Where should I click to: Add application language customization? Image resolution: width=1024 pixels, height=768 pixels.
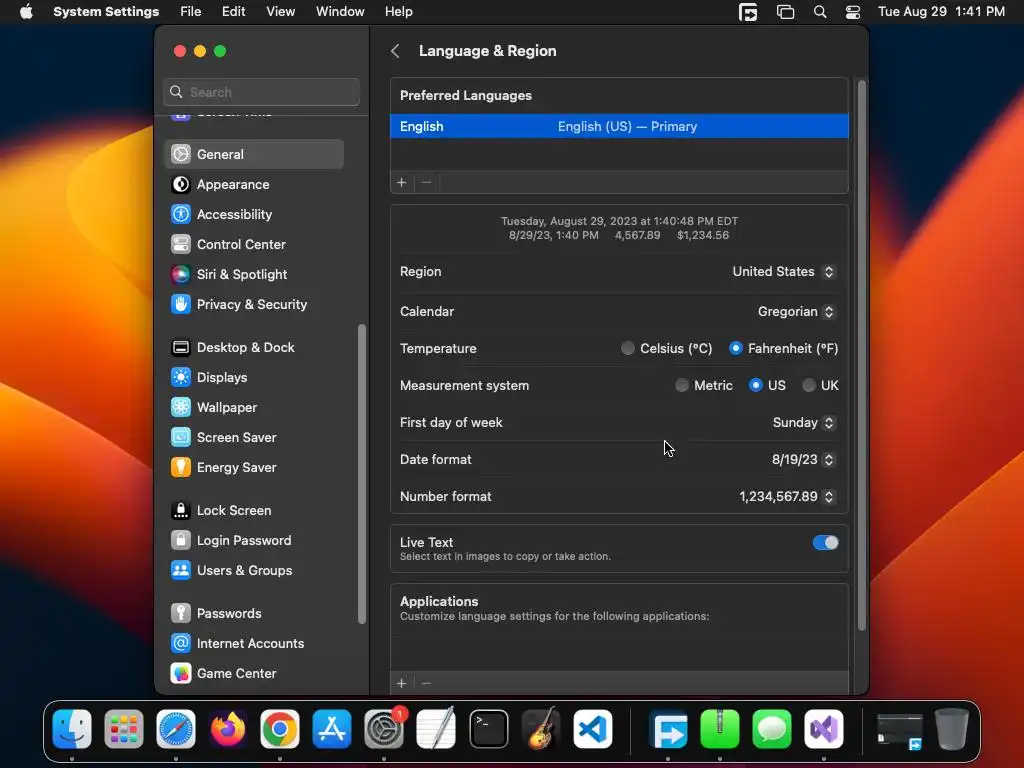point(402,683)
